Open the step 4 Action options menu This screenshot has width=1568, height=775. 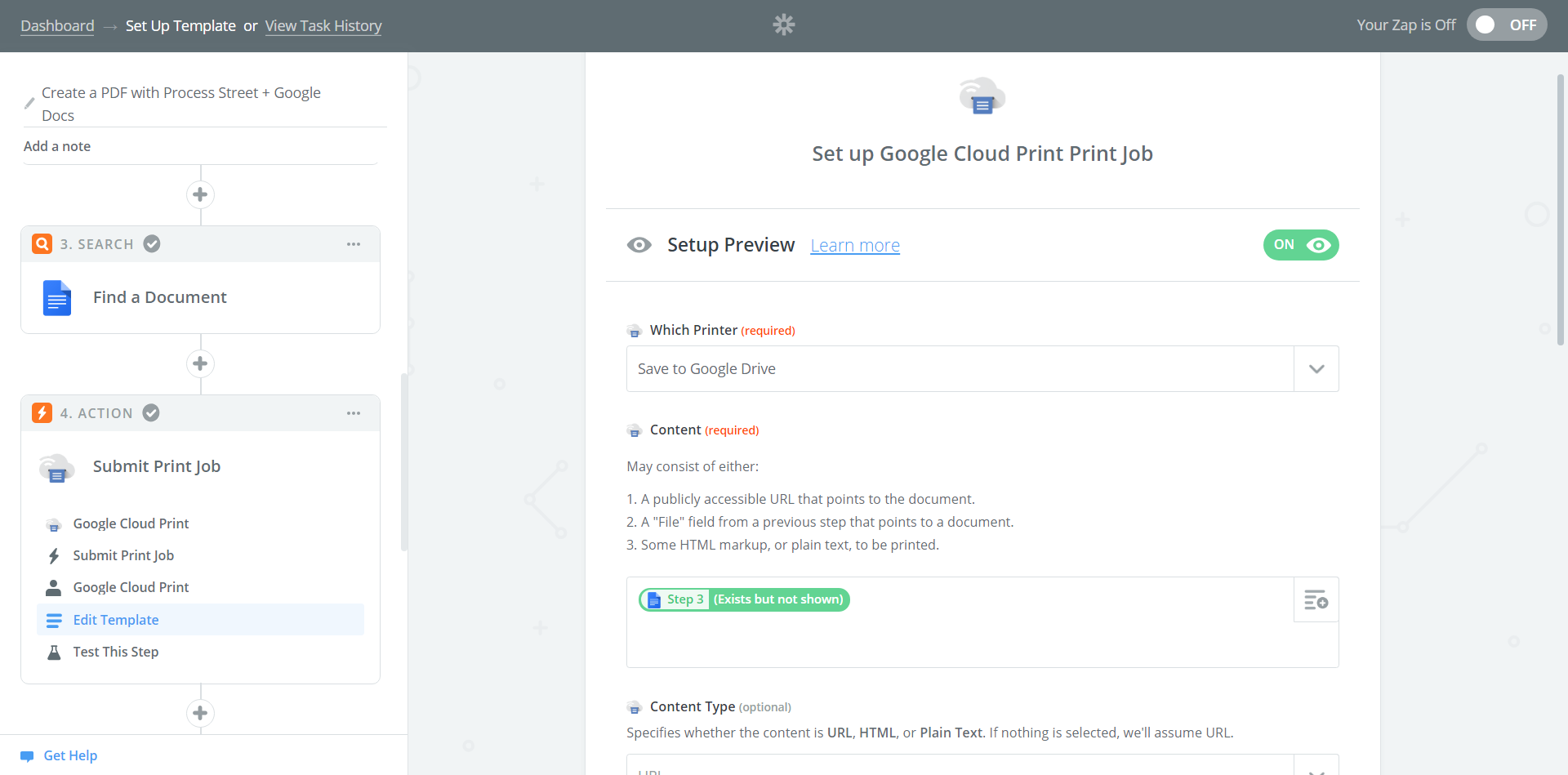pyautogui.click(x=353, y=413)
